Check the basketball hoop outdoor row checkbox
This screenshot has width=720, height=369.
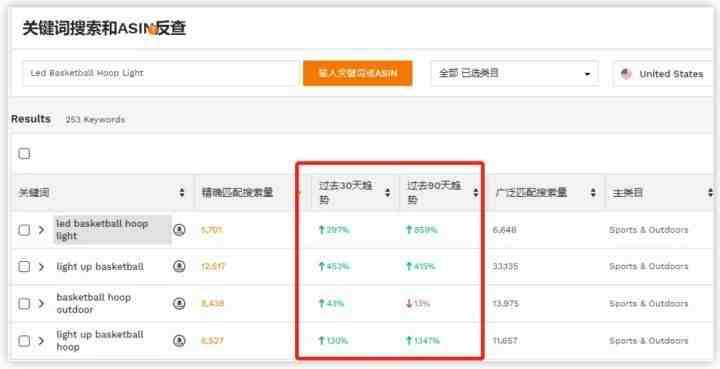pos(24,304)
